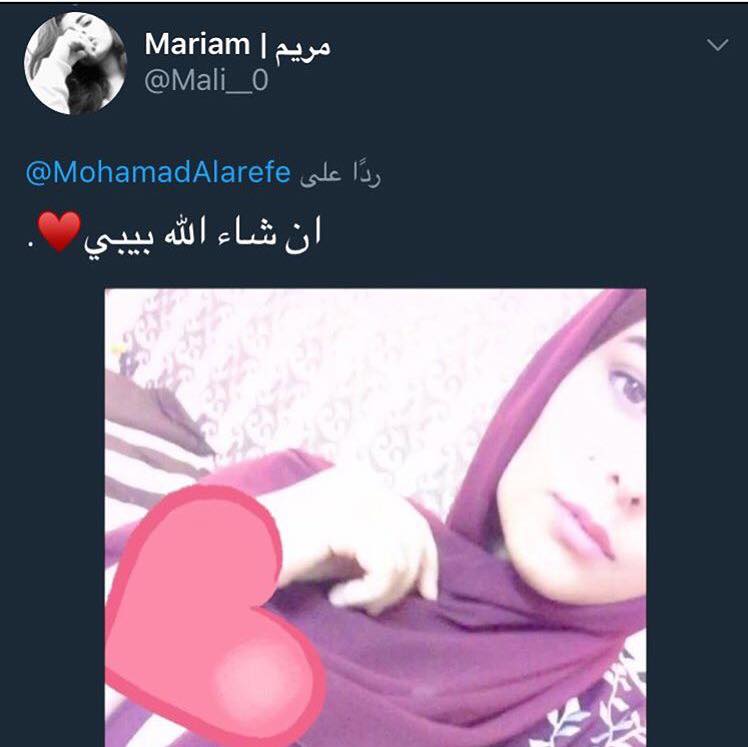Viewport: 748px width, 747px height.
Task: Click the words ان شاء in tweet
Action: click(270, 234)
